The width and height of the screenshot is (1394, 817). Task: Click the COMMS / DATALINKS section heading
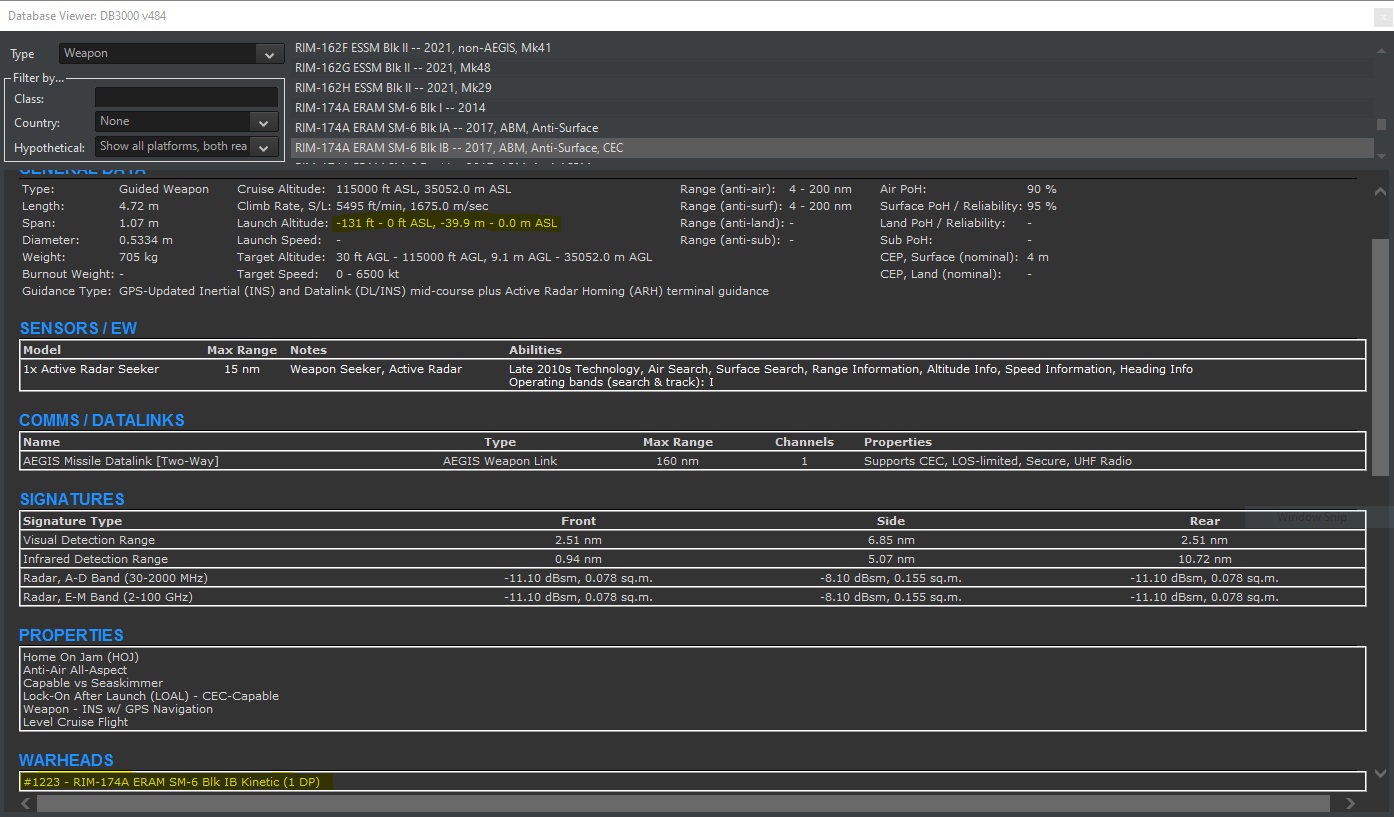click(102, 420)
